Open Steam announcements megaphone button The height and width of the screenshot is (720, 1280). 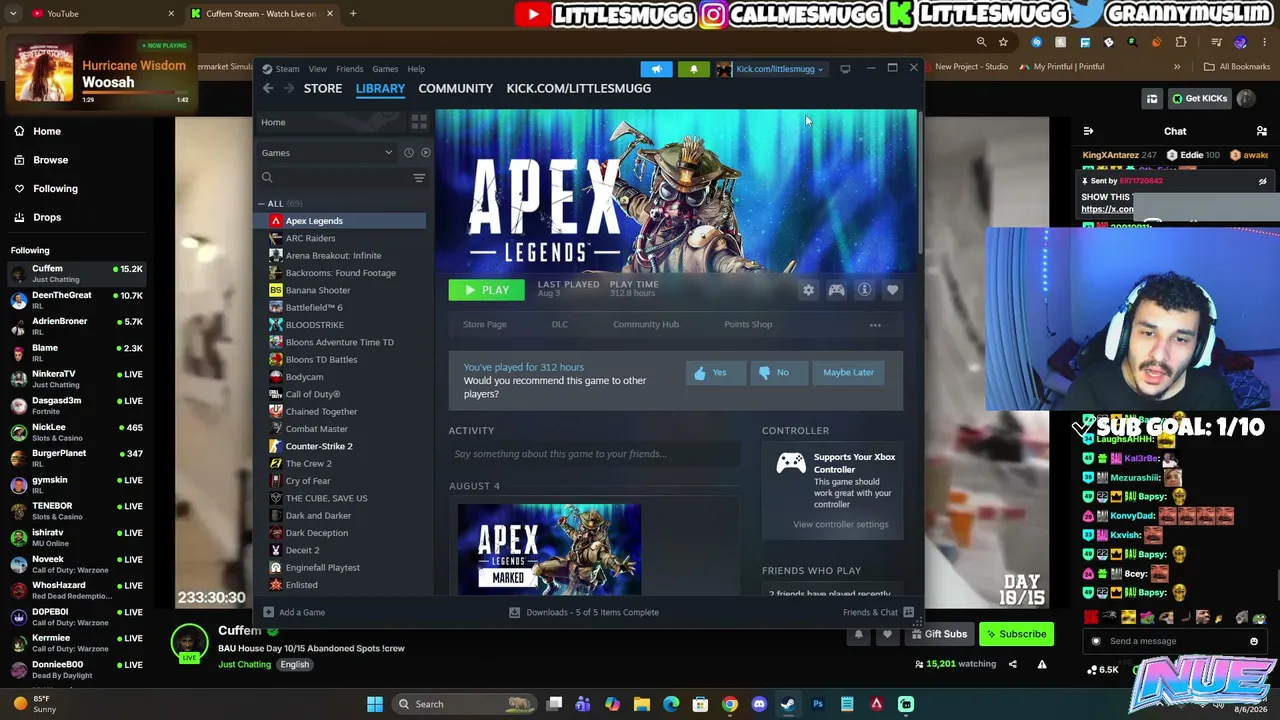(x=656, y=69)
